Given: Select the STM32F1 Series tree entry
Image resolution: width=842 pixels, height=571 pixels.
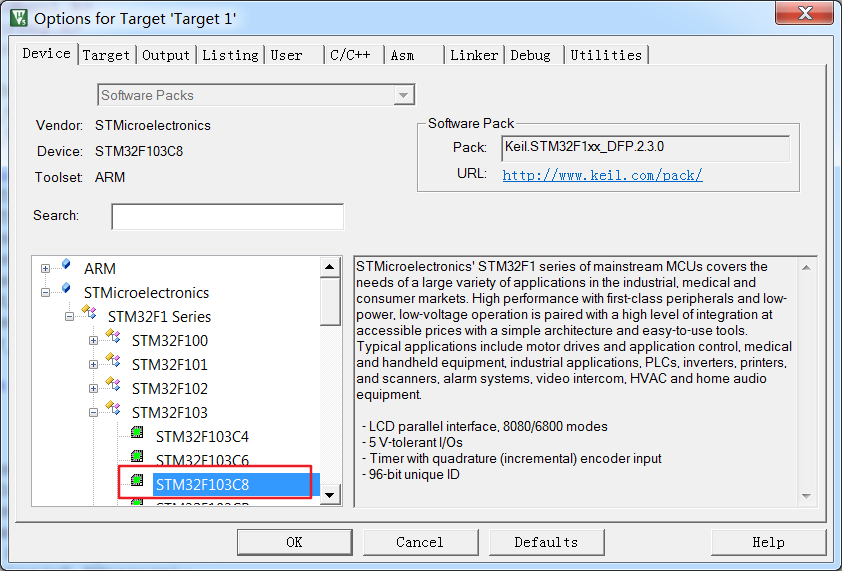Looking at the screenshot, I should (159, 317).
